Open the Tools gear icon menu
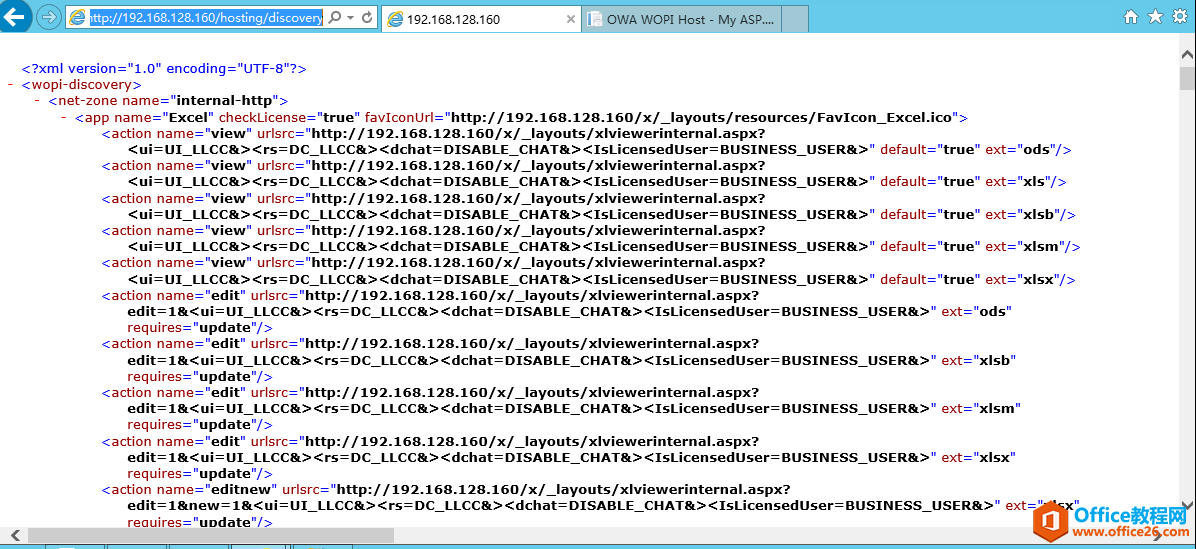 [x=1180, y=16]
